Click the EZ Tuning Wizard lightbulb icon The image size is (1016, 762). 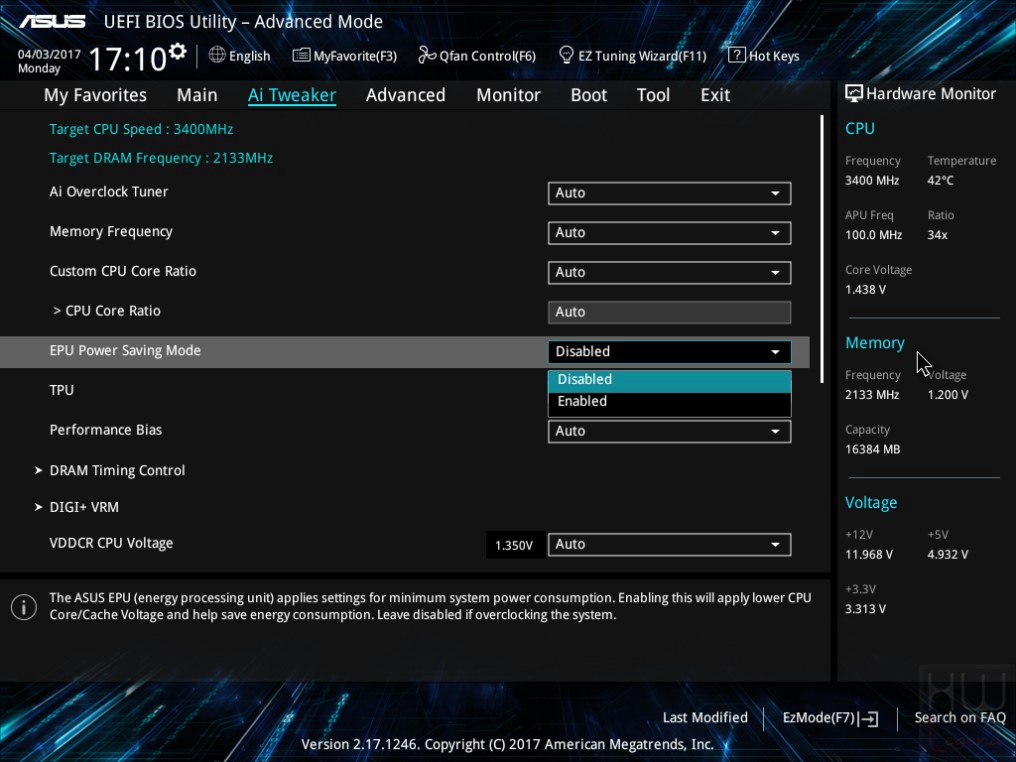(566, 55)
